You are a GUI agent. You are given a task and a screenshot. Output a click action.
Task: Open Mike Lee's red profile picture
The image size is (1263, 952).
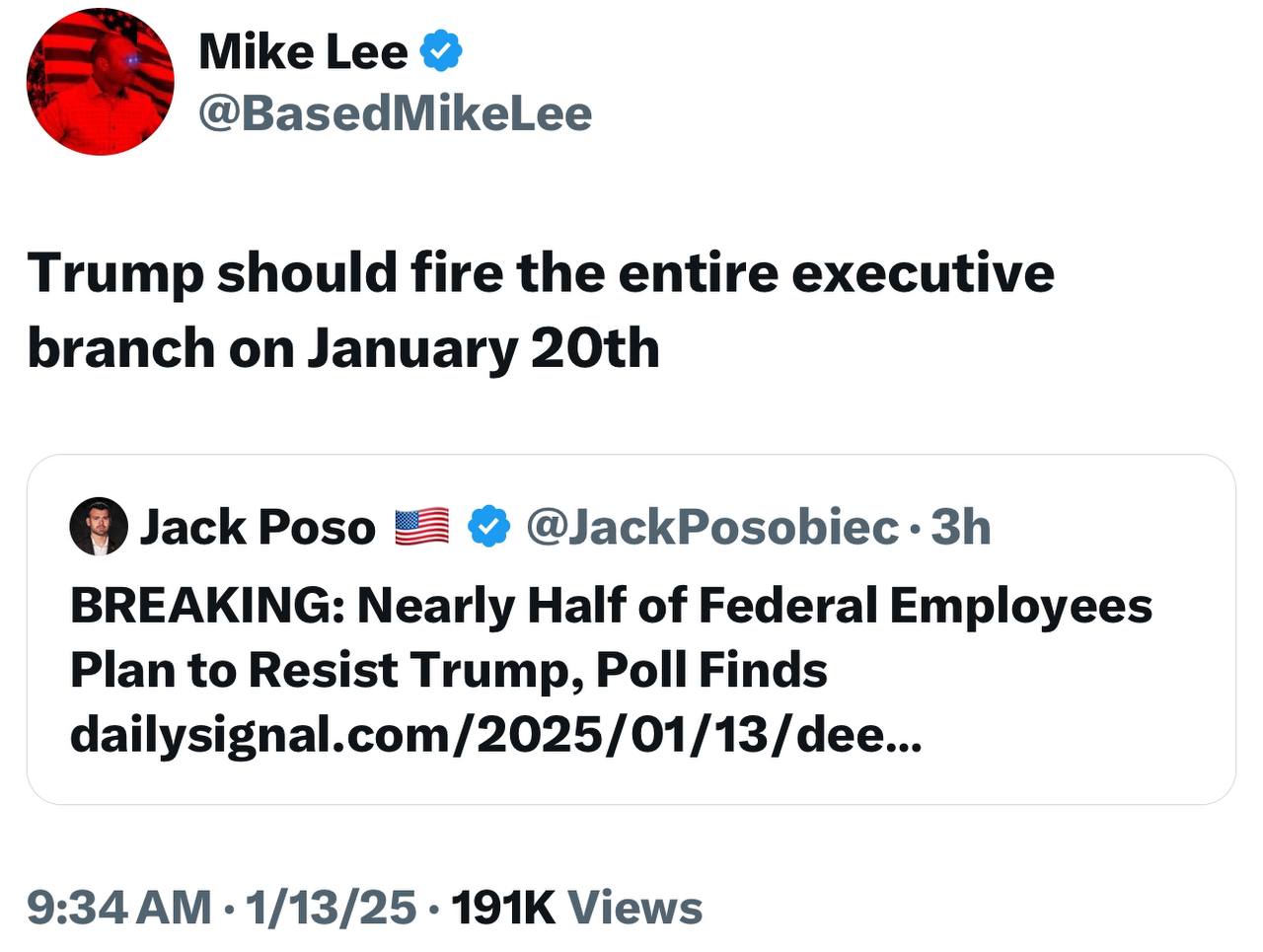(x=100, y=82)
